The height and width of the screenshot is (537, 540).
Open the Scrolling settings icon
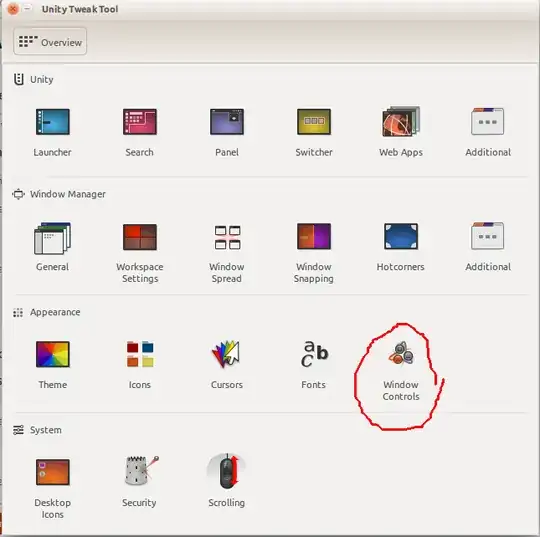(226, 471)
